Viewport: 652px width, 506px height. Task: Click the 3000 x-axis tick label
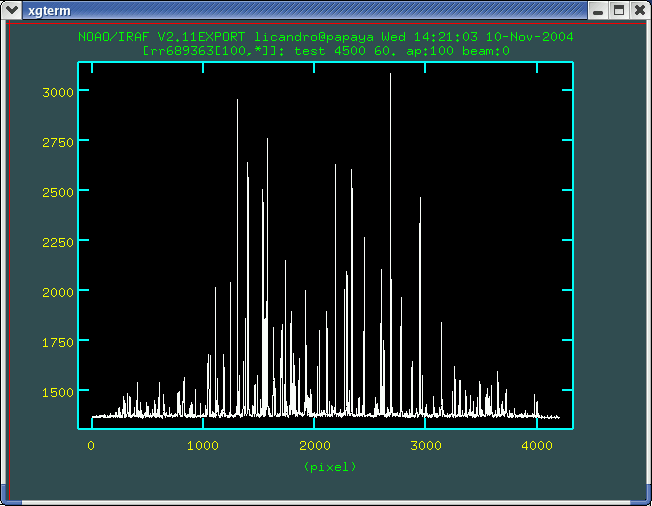tap(425, 446)
